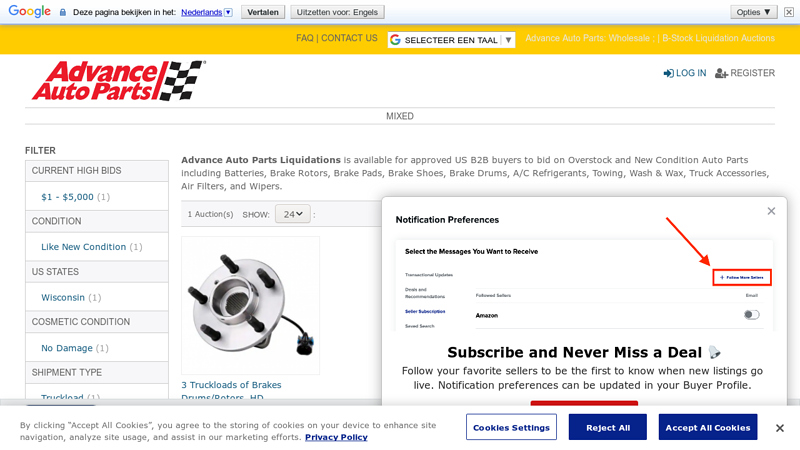This screenshot has height=450, width=800.
Task: Click the Advance Auto Parts logo
Action: click(119, 81)
